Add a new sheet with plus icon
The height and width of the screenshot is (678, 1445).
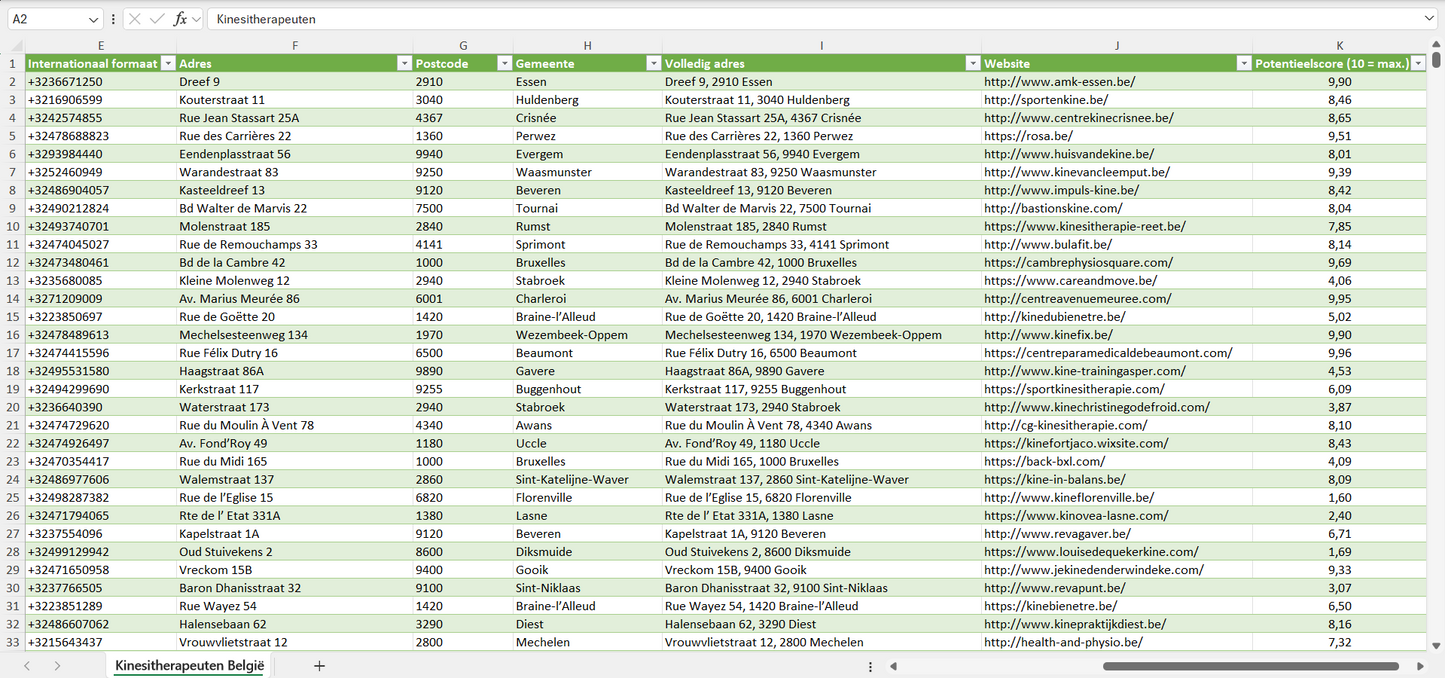[320, 666]
